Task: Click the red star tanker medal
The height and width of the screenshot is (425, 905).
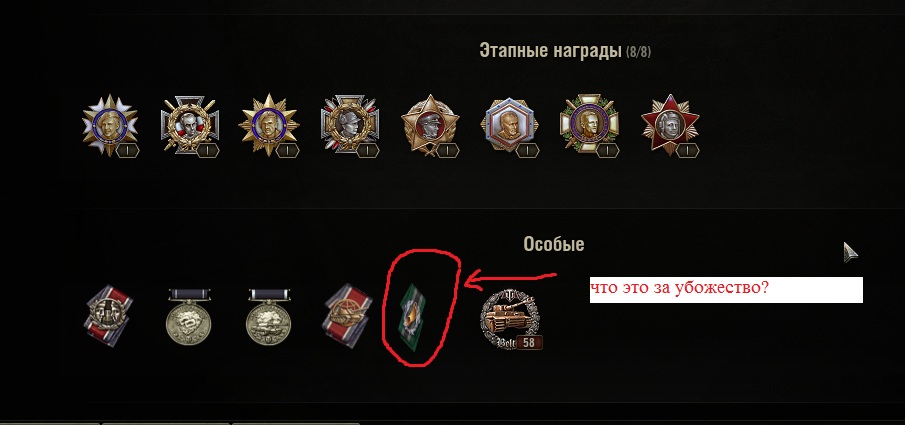Action: point(670,125)
